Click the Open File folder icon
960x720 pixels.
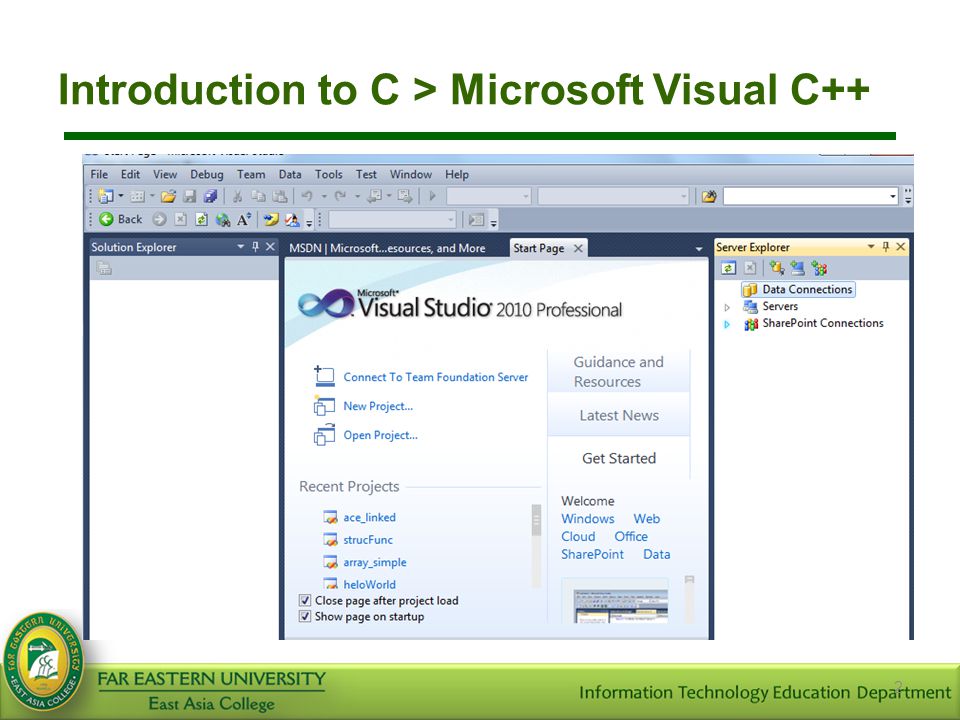coord(168,196)
